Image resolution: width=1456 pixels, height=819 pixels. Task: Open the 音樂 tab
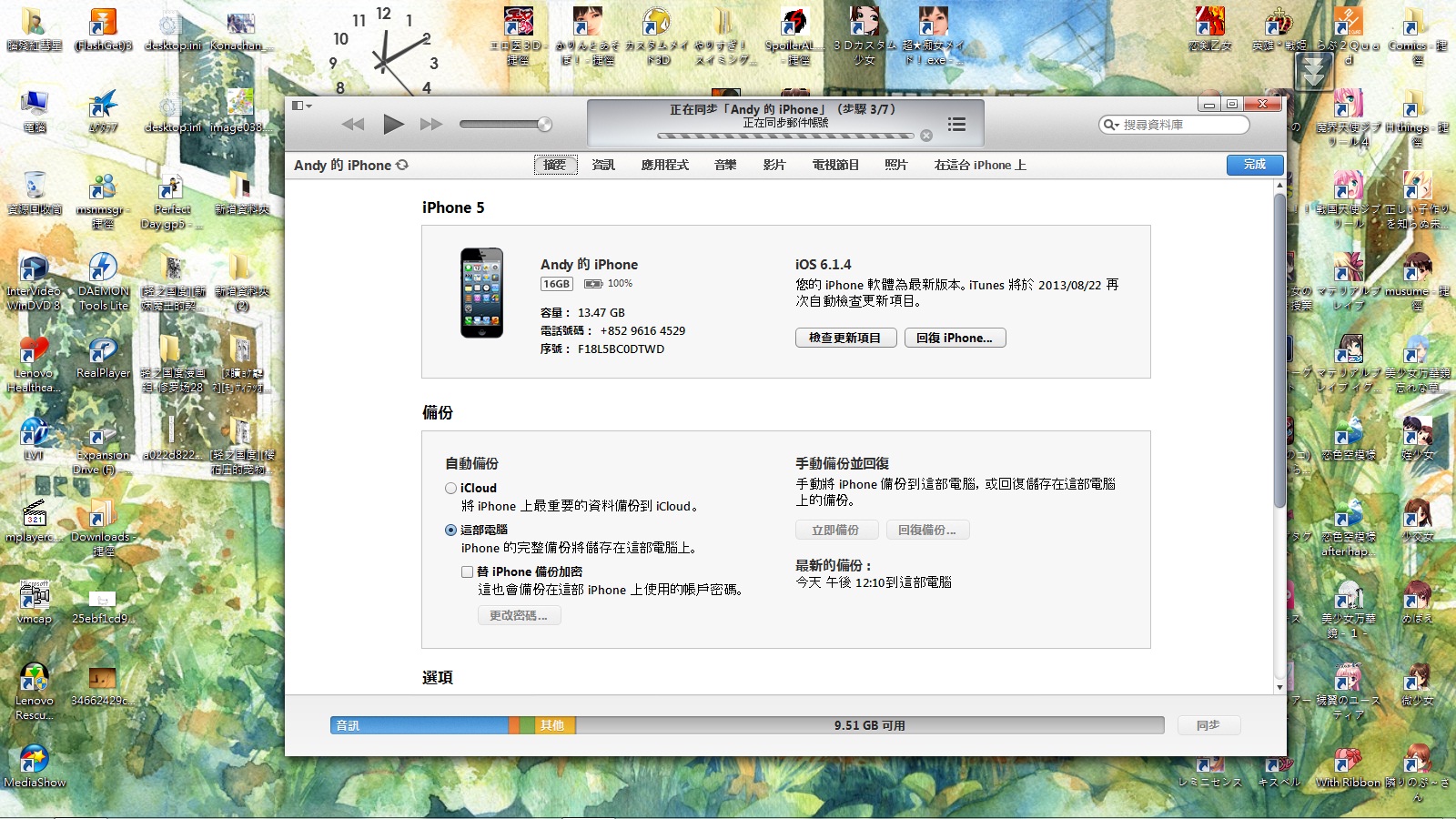[725, 165]
